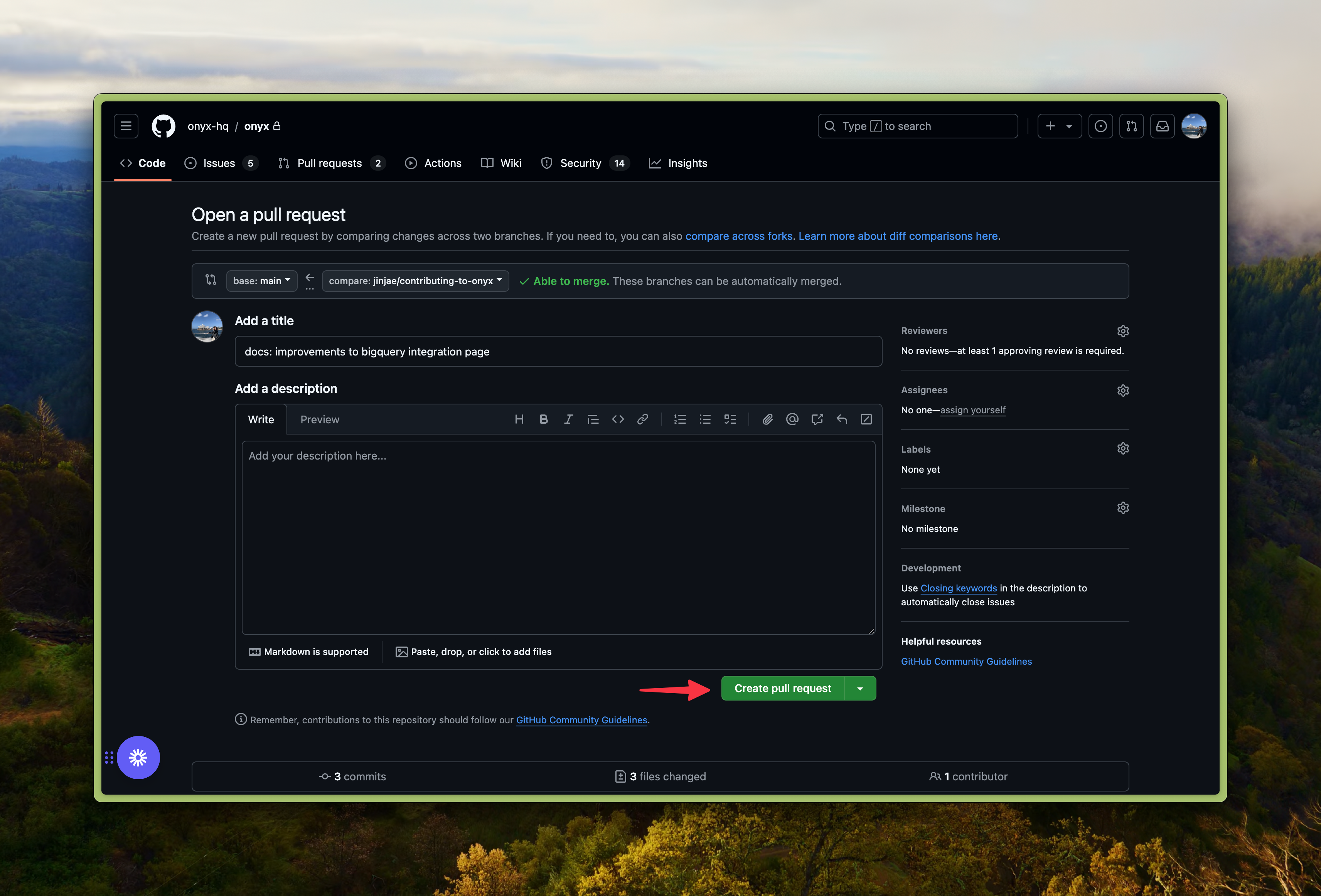Click the author avatar beside Add a title
The height and width of the screenshot is (896, 1321).
pyautogui.click(x=207, y=326)
